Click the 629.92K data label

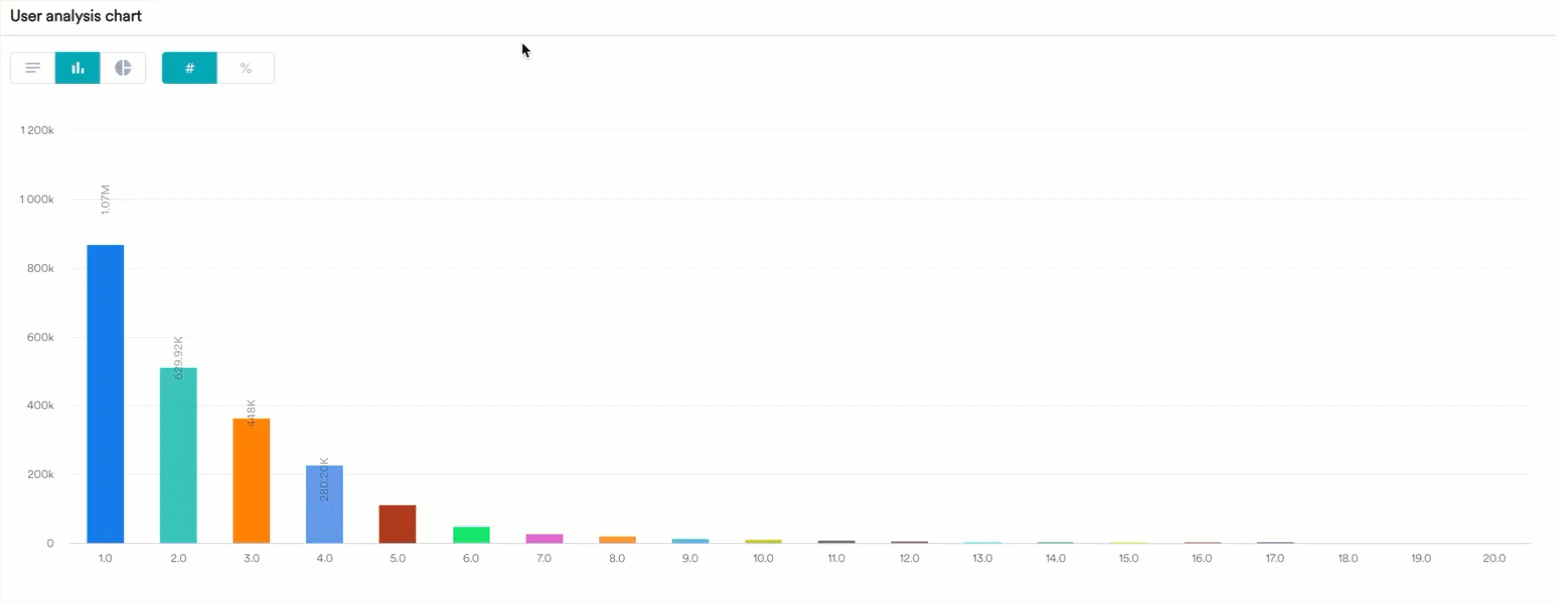coord(179,357)
